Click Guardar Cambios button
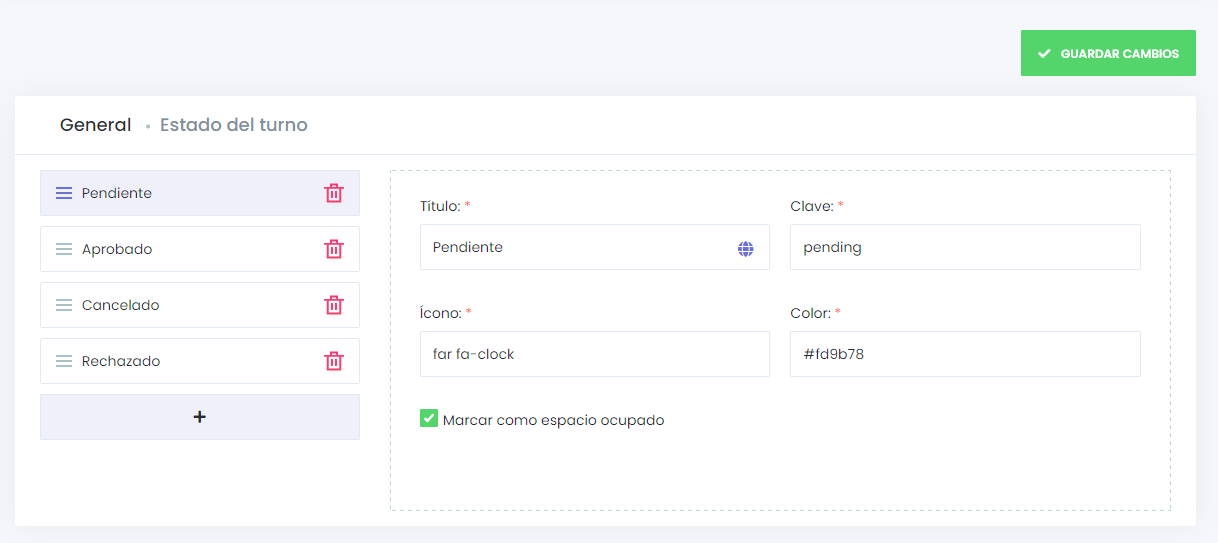The height and width of the screenshot is (543, 1218). point(1108,53)
